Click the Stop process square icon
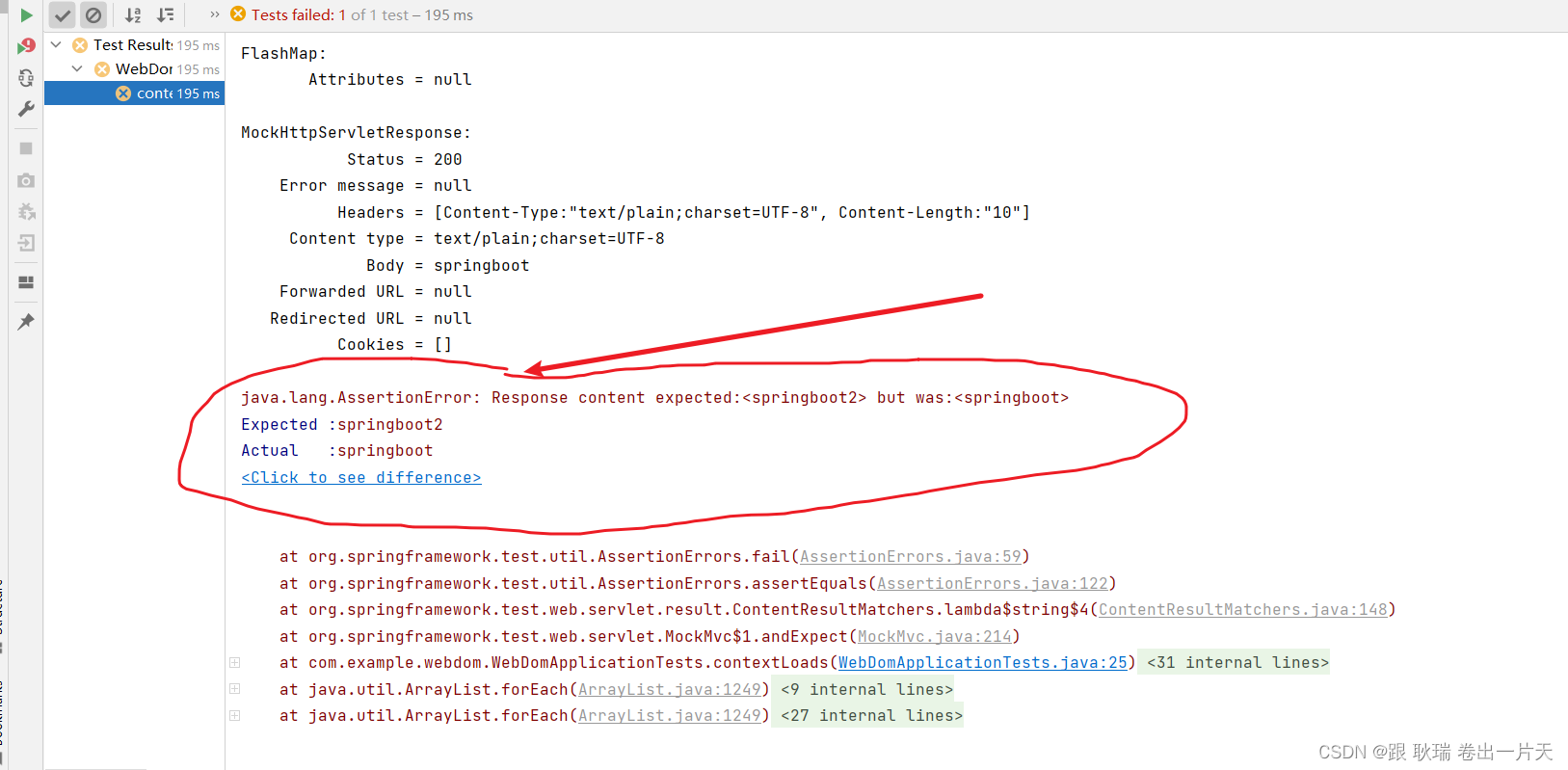The height and width of the screenshot is (770, 1568). pos(26,148)
